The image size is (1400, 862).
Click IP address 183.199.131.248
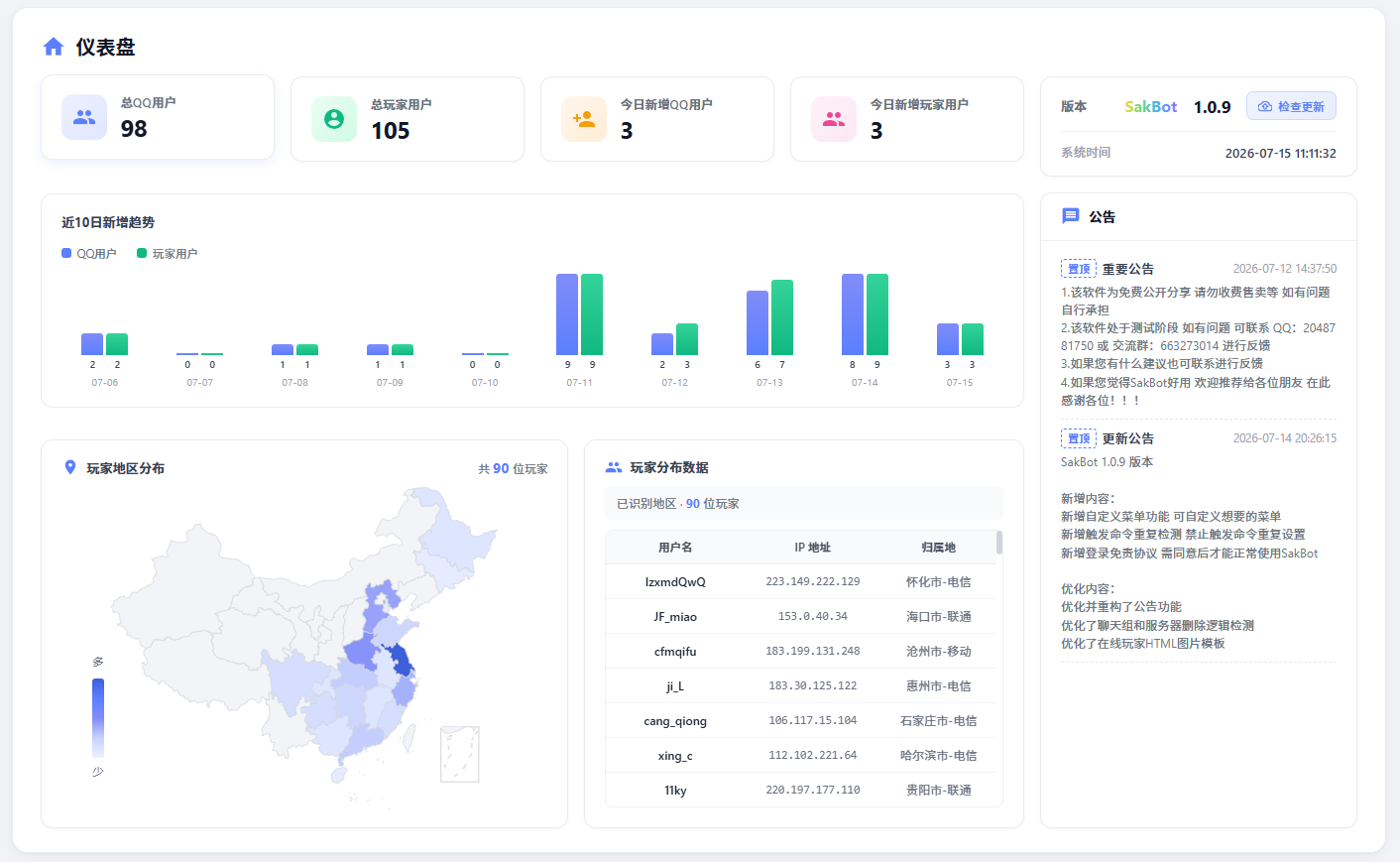[813, 652]
